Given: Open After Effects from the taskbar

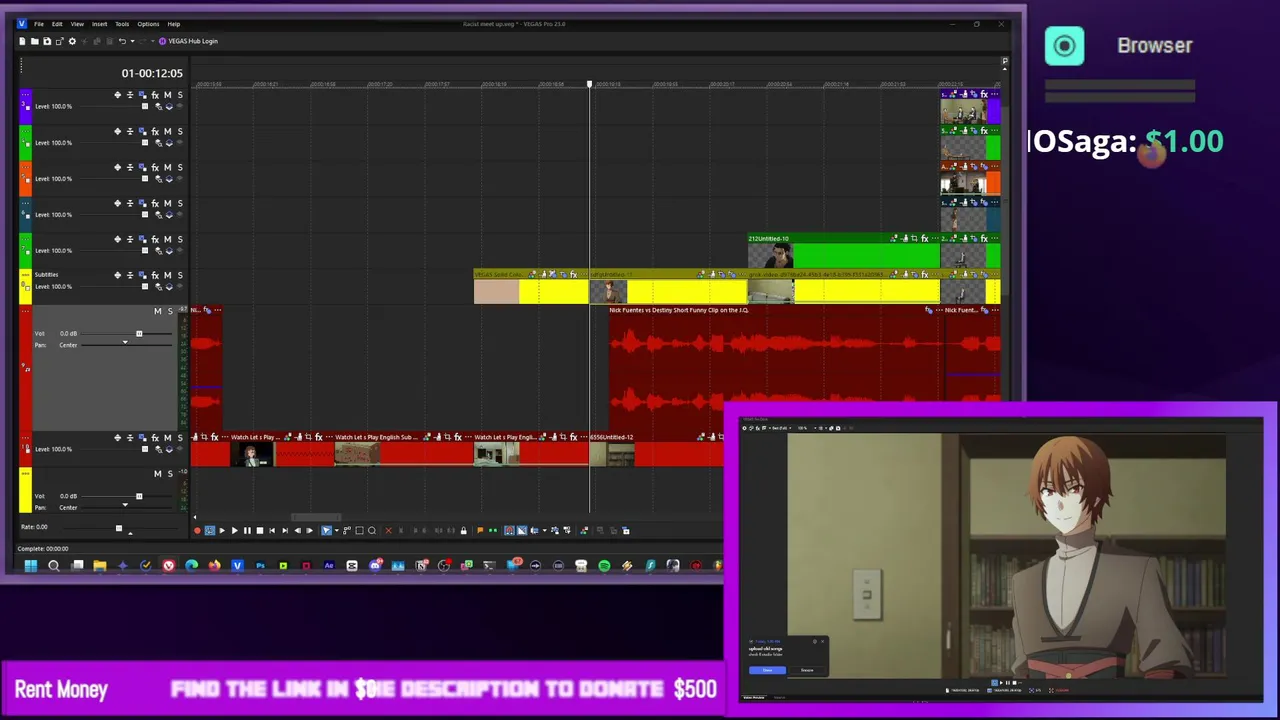Looking at the screenshot, I should 329,566.
